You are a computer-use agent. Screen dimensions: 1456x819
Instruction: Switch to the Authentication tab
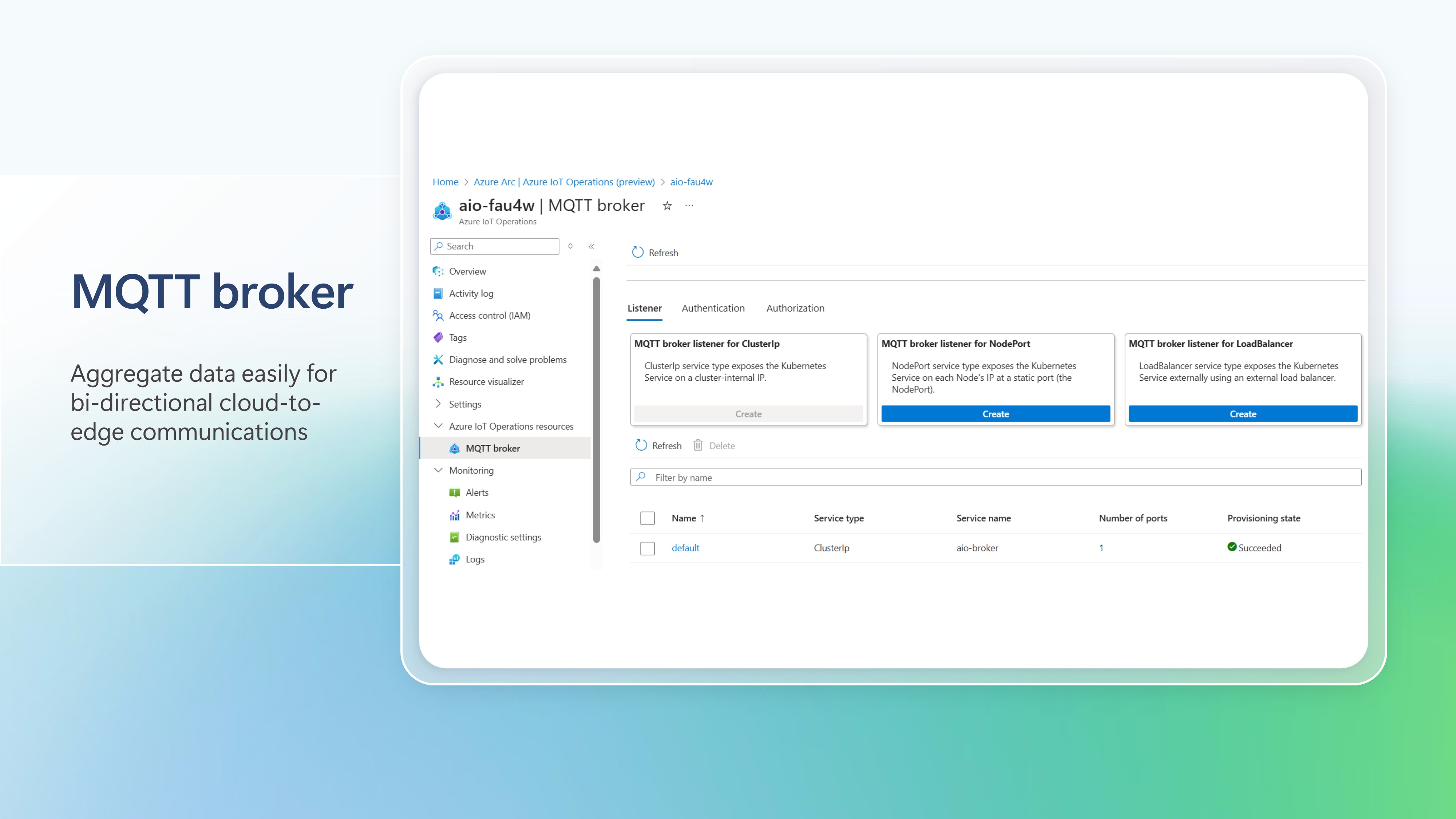pos(713,308)
